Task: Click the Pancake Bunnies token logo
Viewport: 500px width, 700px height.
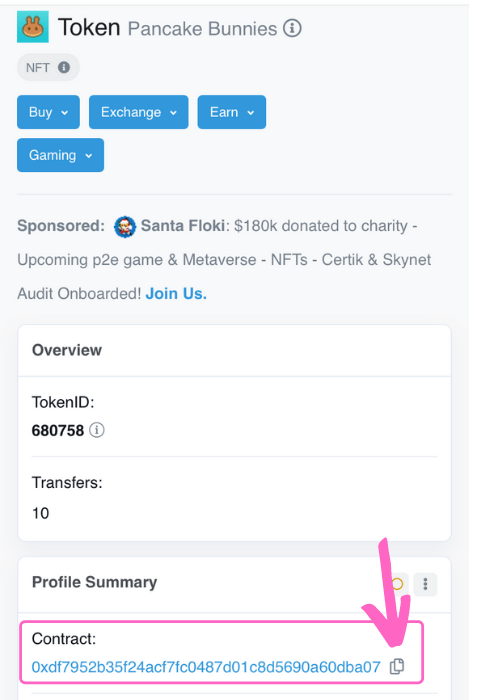Action: pos(33,27)
